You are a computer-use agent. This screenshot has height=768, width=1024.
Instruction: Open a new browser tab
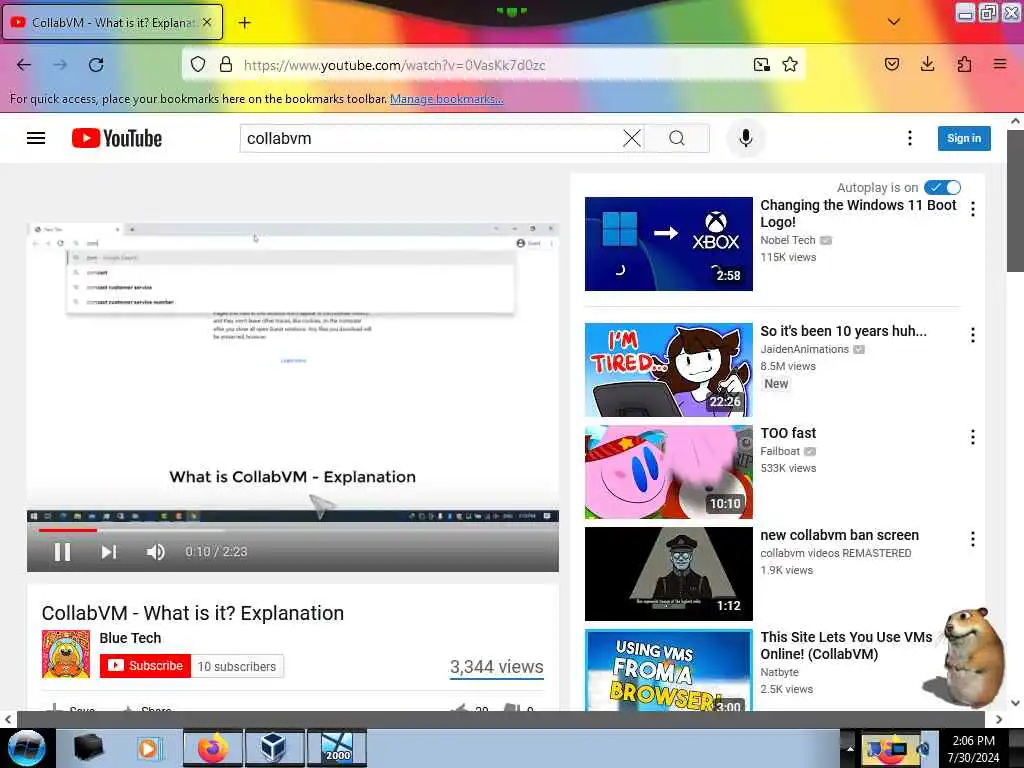(x=244, y=23)
